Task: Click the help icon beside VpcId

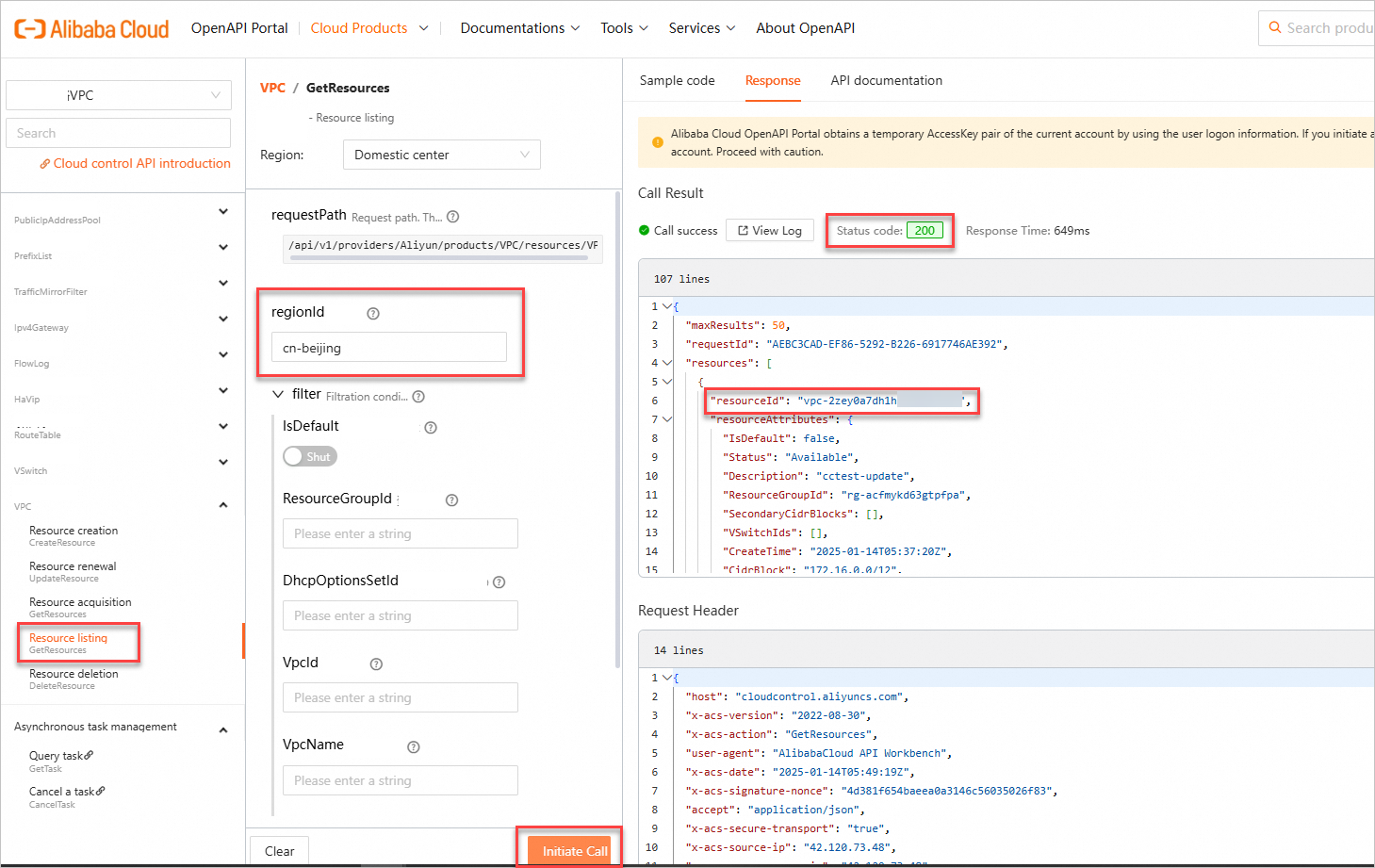Action: tap(376, 664)
